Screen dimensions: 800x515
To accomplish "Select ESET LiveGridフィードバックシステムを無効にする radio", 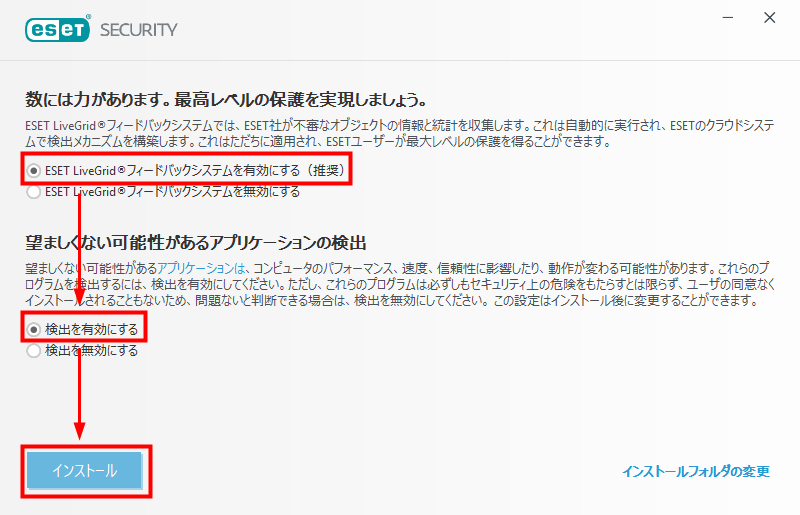I will 34,192.
